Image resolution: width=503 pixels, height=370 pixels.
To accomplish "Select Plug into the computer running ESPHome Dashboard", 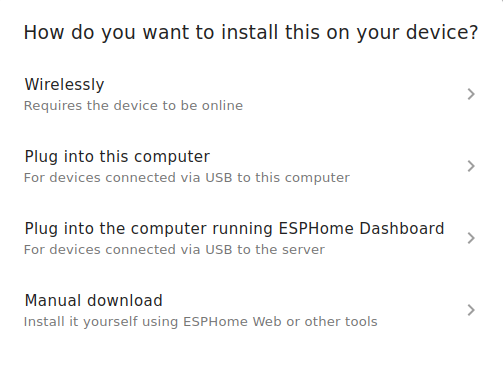I will click(x=251, y=238).
